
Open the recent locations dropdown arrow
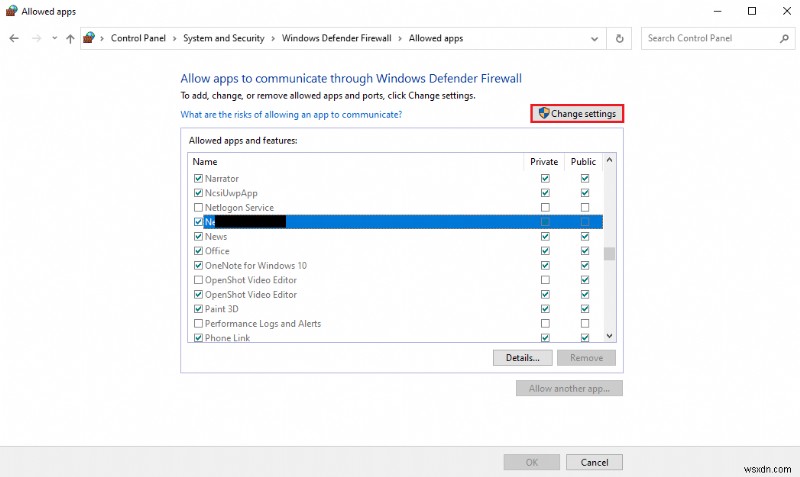pyautogui.click(x=55, y=38)
